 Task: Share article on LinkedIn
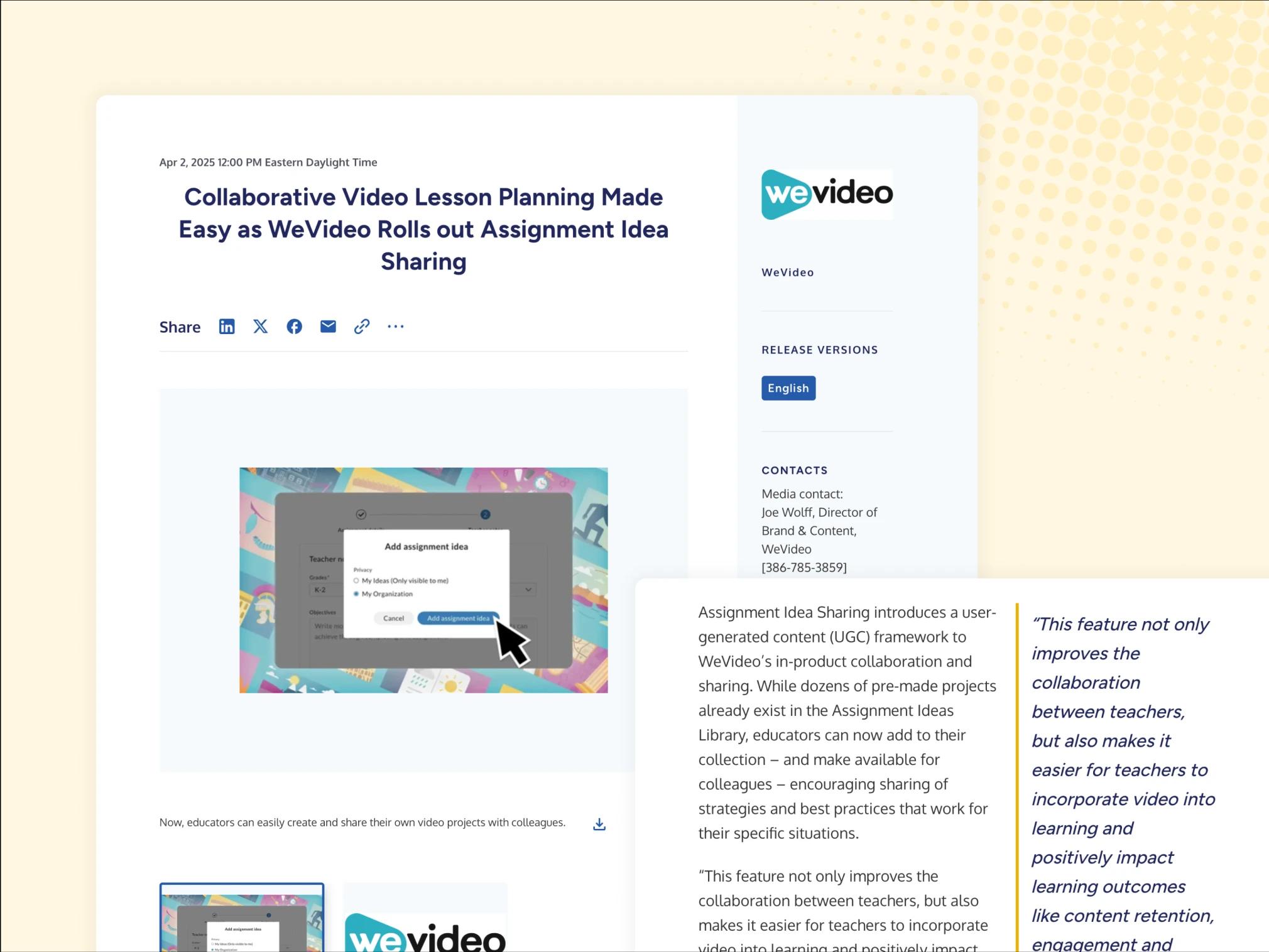pyautogui.click(x=227, y=327)
